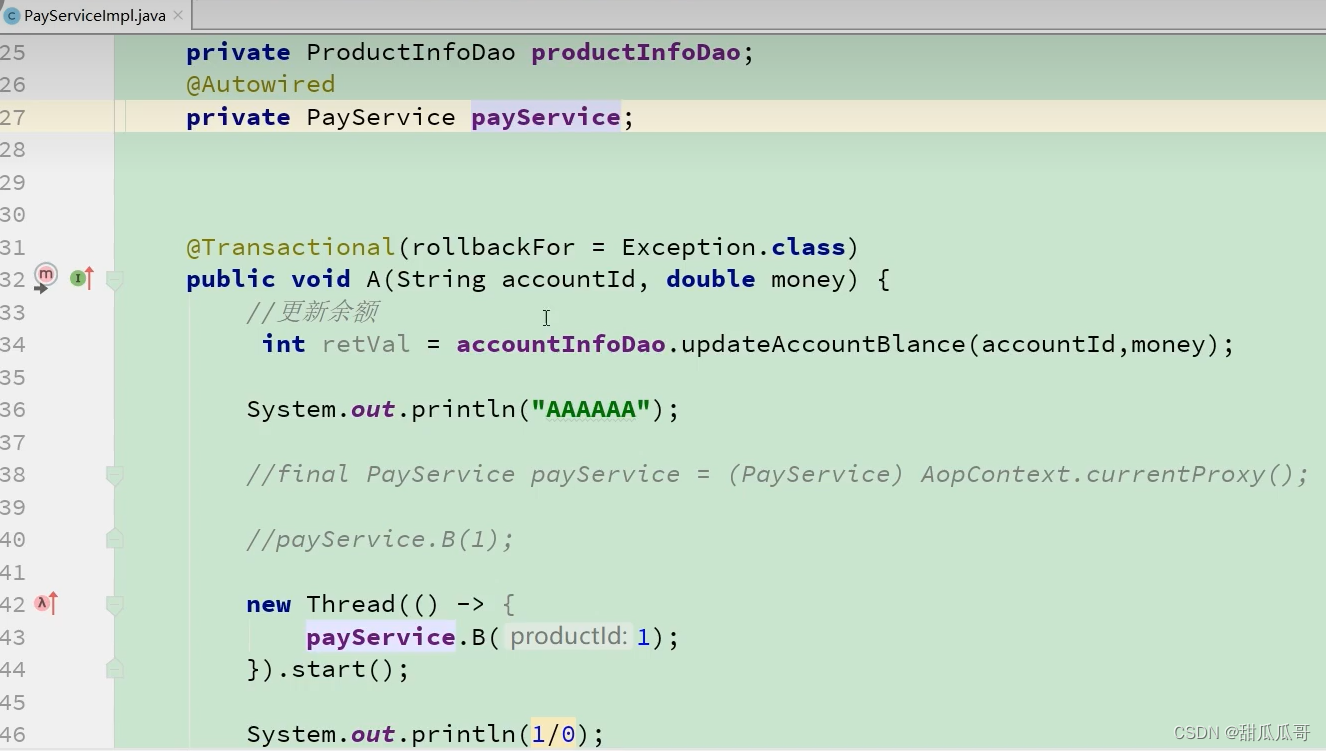The height and width of the screenshot is (751, 1326).
Task: Click the payService reference on line 43
Action: pyautogui.click(x=381, y=637)
